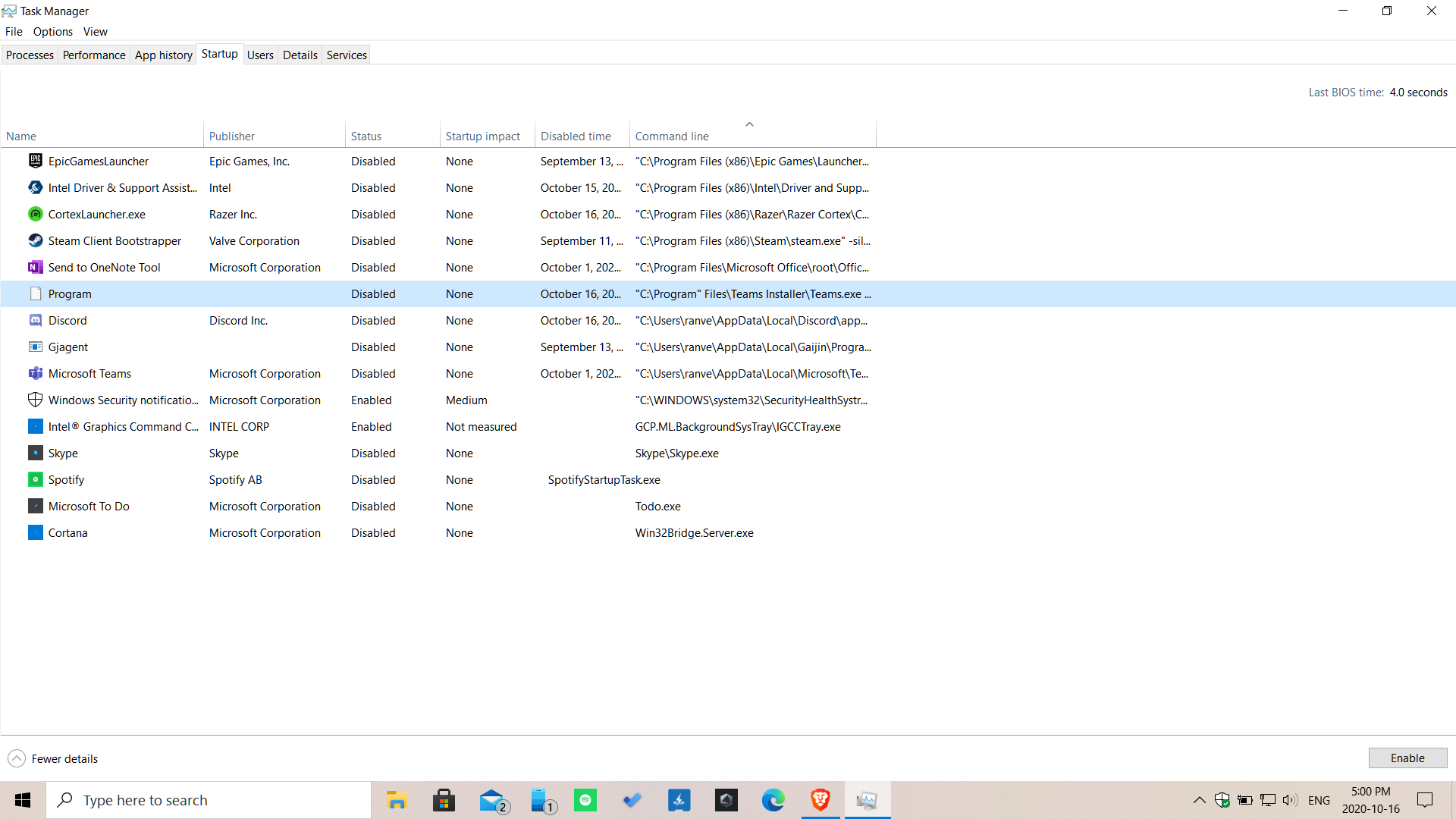The width and height of the screenshot is (1456, 819).
Task: Click the Intel Graphics Command Center icon
Action: point(36,426)
